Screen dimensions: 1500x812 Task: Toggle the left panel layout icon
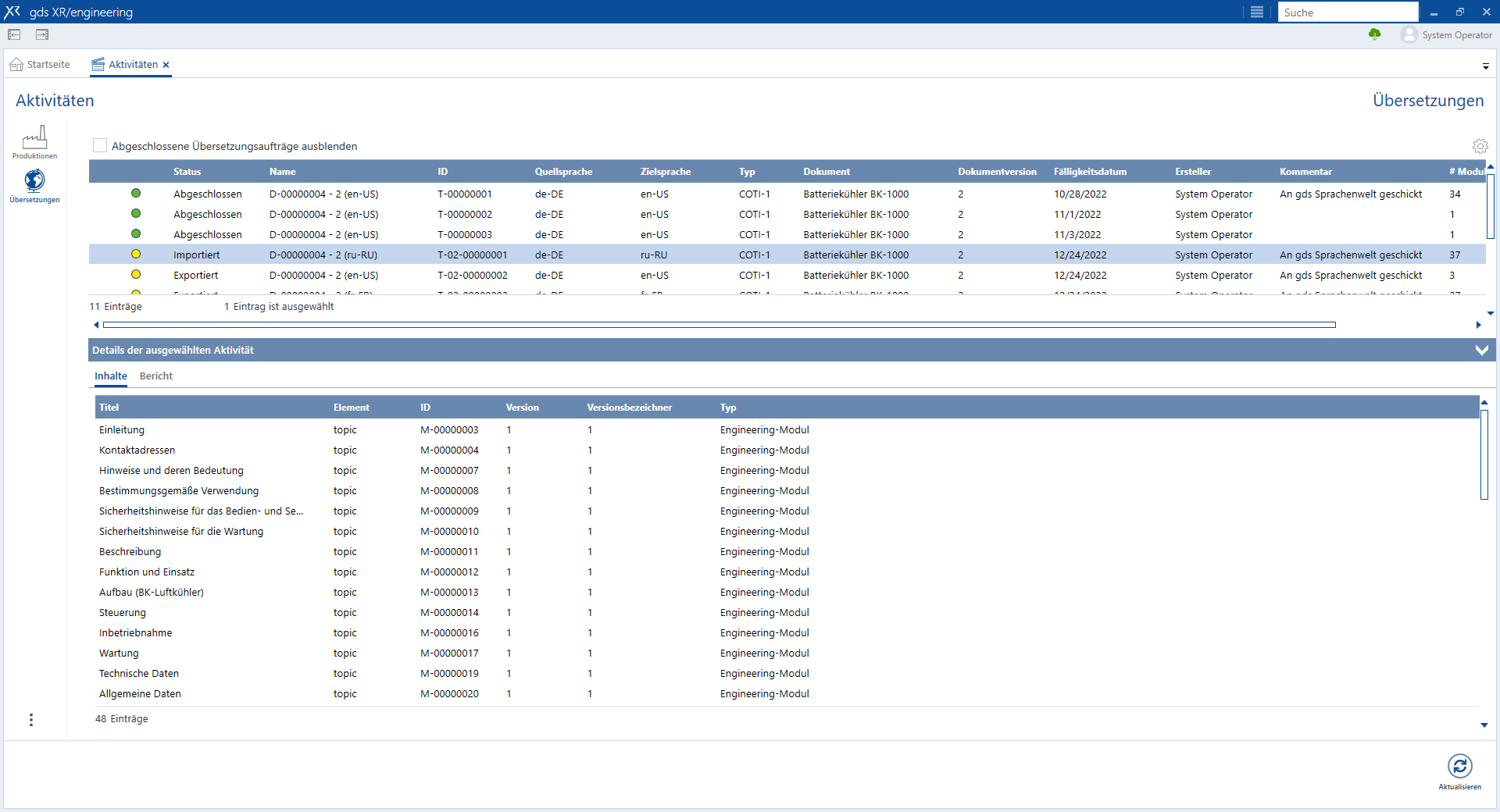[x=14, y=34]
